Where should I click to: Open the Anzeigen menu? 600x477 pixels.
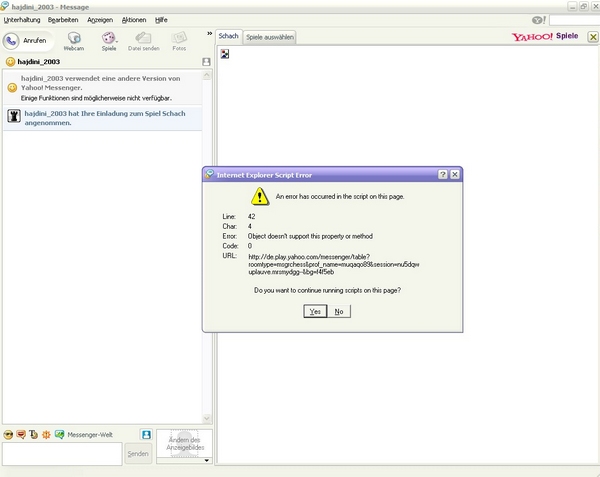pyautogui.click(x=100, y=20)
